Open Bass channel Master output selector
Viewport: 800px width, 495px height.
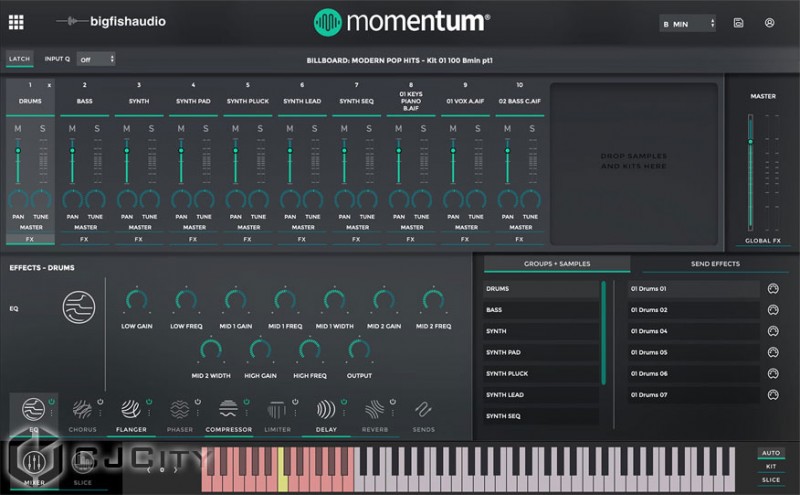click(85, 228)
